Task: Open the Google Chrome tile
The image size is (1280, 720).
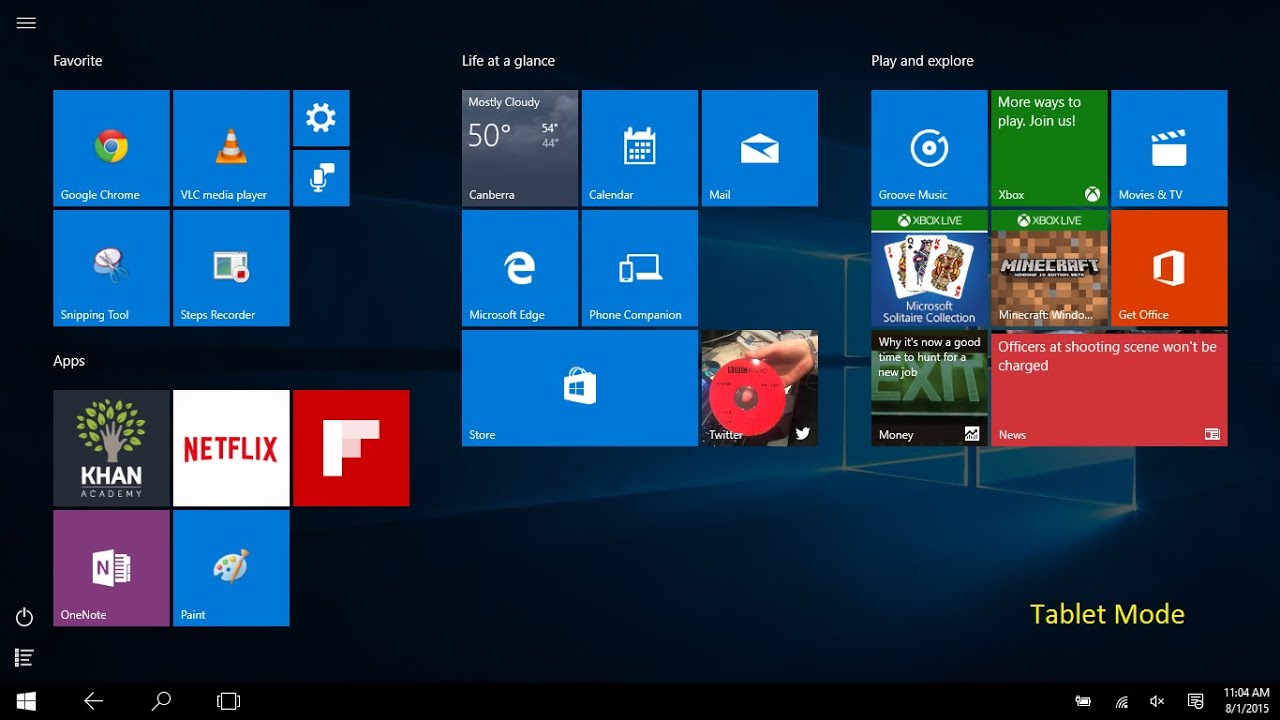Action: [111, 148]
